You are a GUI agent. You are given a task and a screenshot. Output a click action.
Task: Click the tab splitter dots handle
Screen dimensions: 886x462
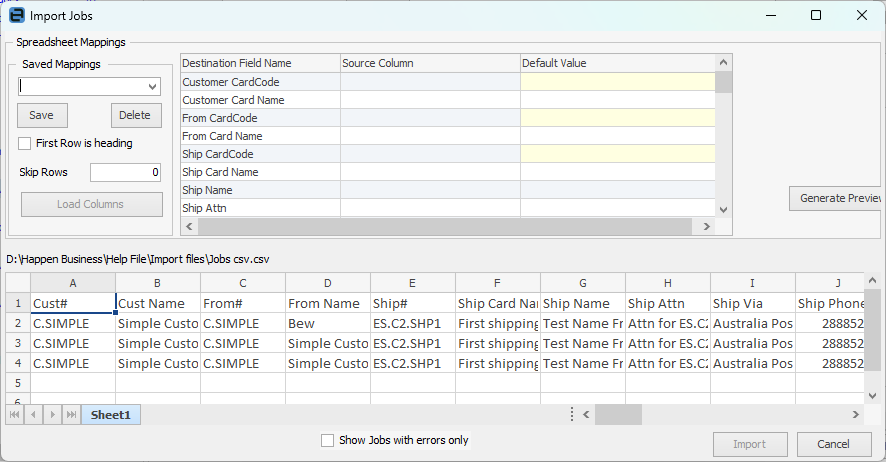click(x=571, y=415)
